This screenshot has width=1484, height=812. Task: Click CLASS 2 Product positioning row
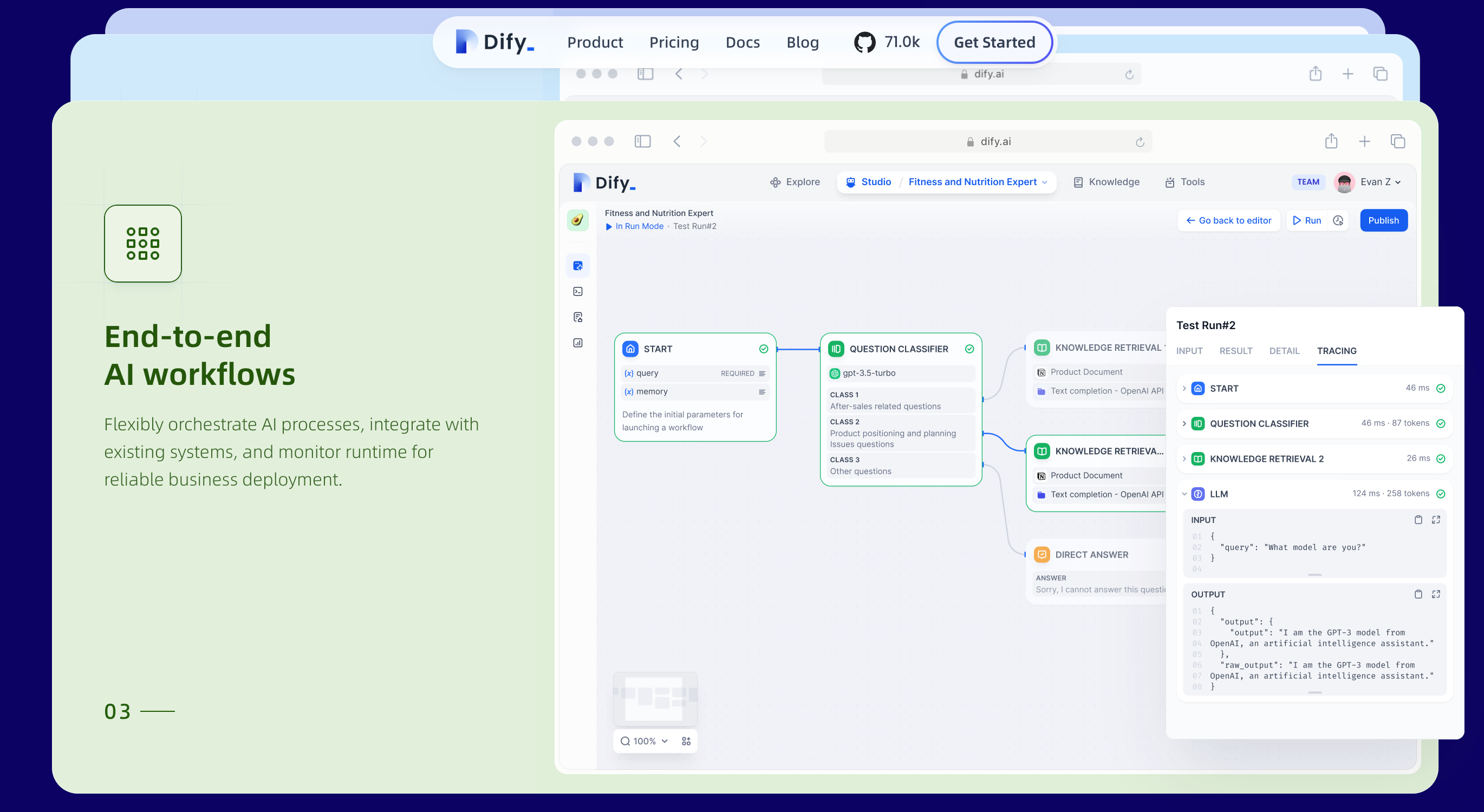tap(901, 433)
